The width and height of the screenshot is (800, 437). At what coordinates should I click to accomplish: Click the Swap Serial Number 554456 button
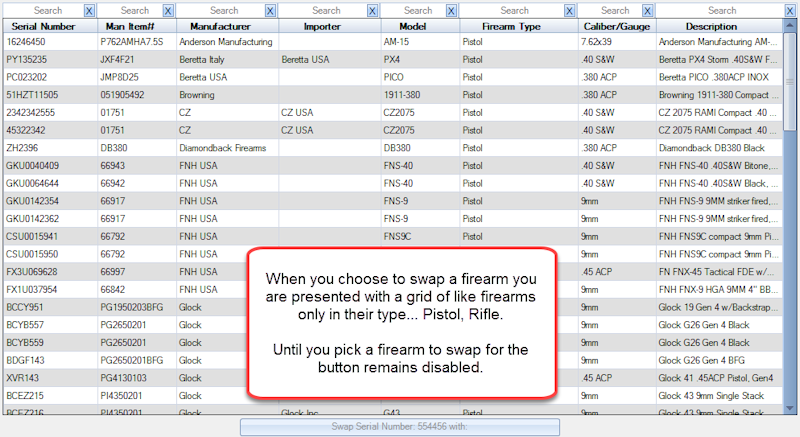[399, 427]
